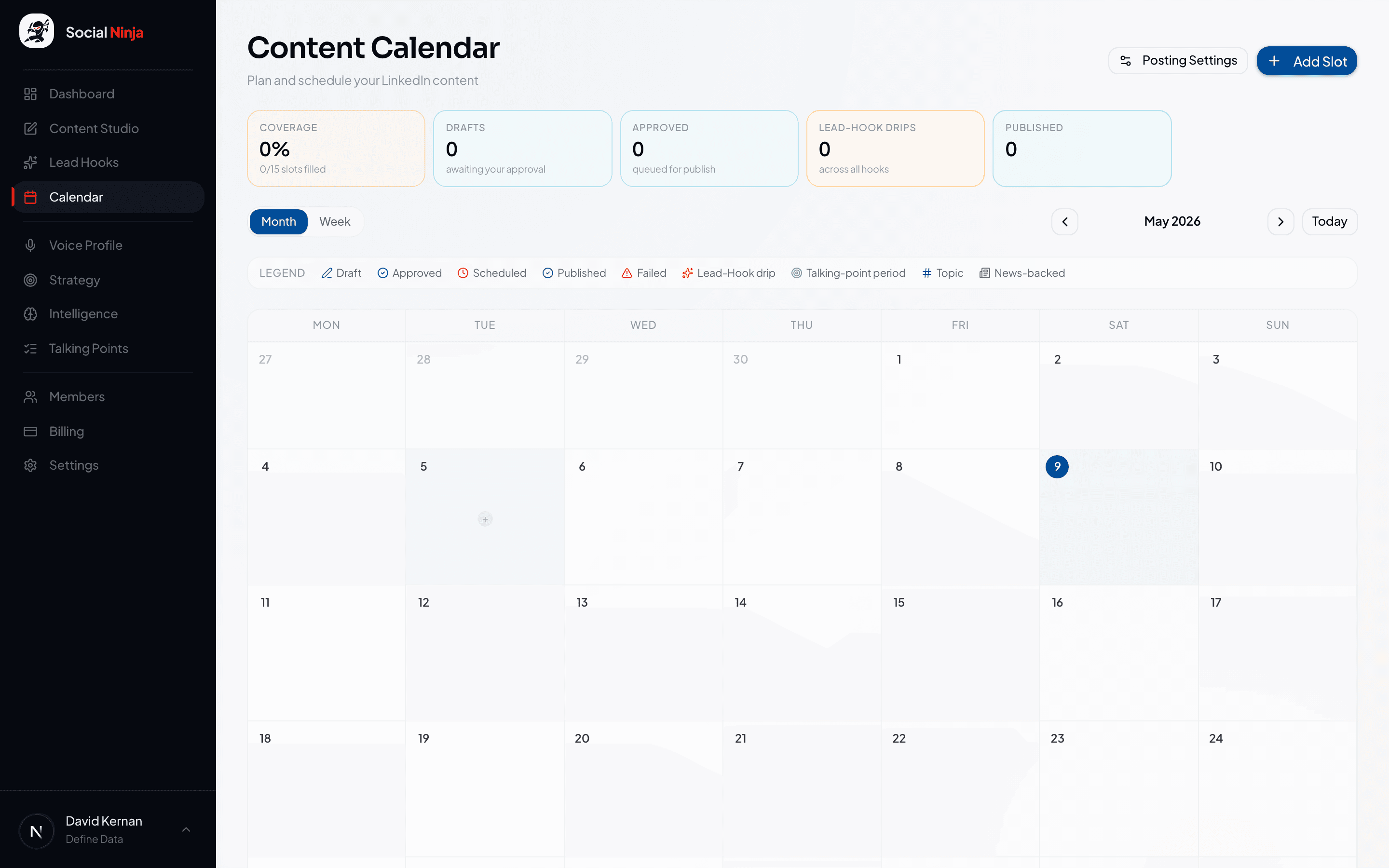Open the Billing page
The image size is (1389, 868).
tap(108, 431)
